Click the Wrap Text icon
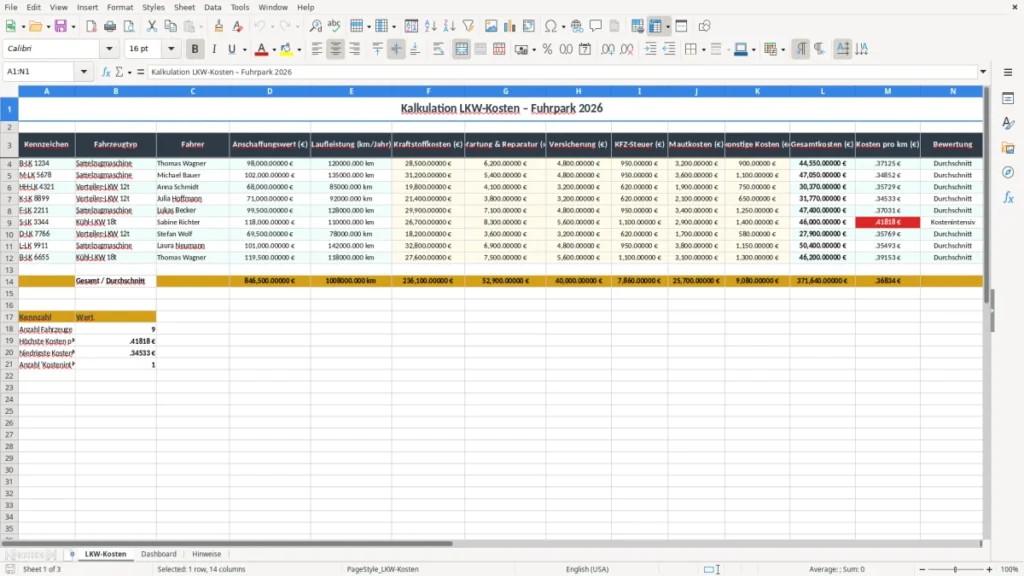 438,49
